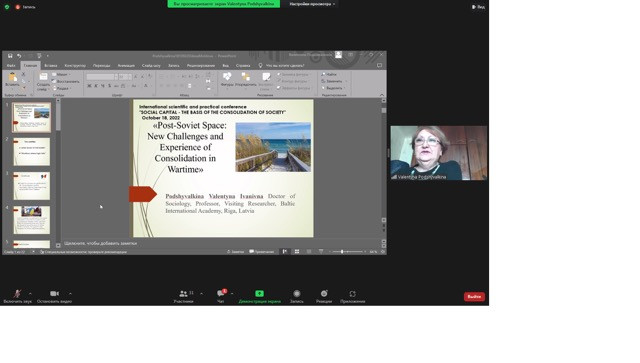Click the recording indicator at top left
The image size is (640, 363).
[x=25, y=7]
